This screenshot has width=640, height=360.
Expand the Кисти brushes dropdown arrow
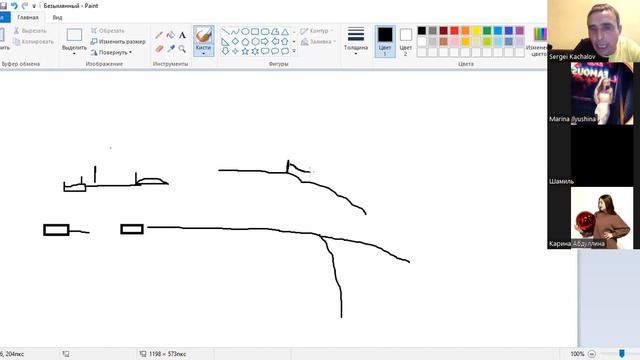click(x=203, y=53)
